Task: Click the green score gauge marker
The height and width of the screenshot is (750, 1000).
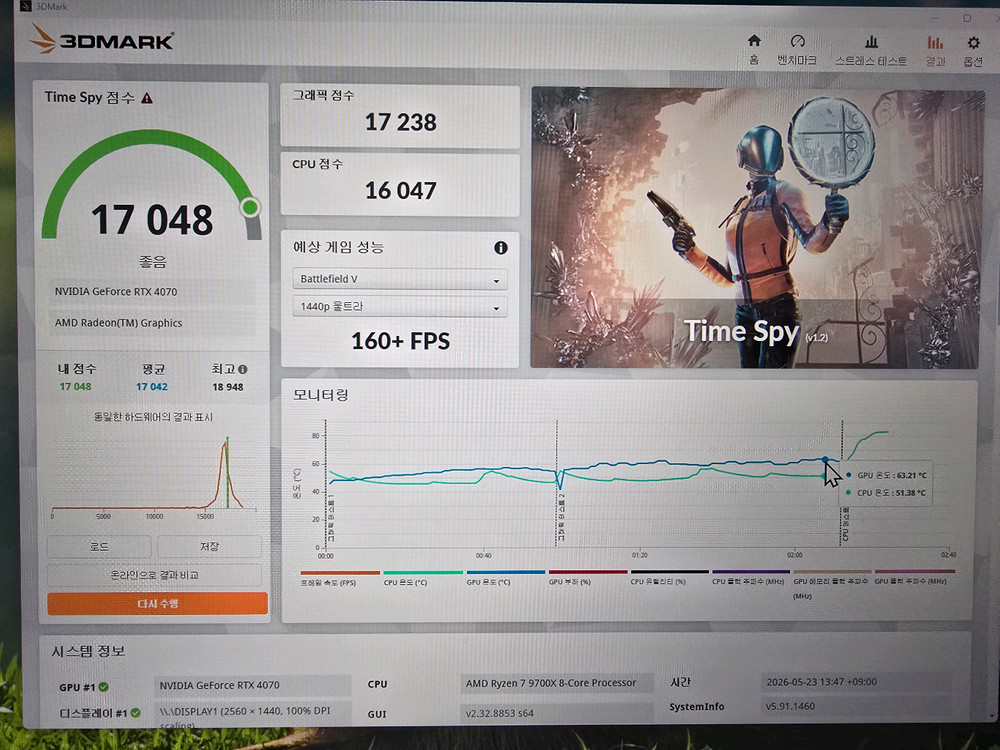Action: 250,207
